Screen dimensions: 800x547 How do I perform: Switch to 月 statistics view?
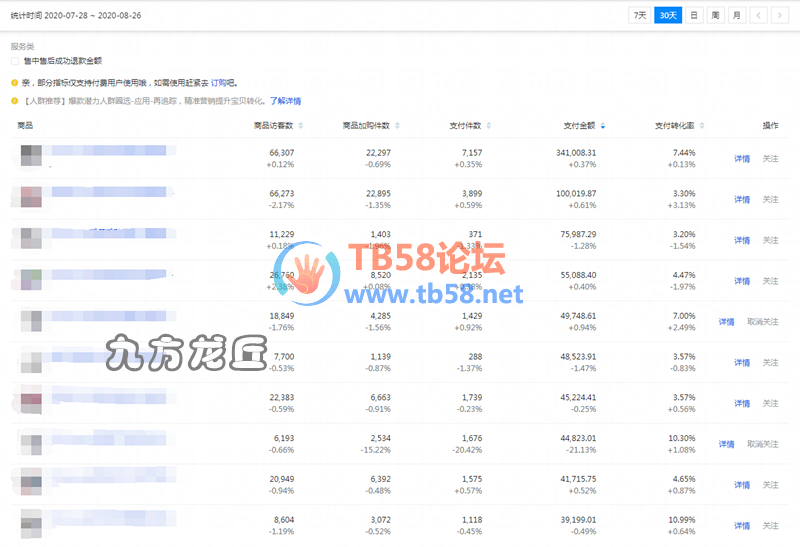(x=736, y=15)
